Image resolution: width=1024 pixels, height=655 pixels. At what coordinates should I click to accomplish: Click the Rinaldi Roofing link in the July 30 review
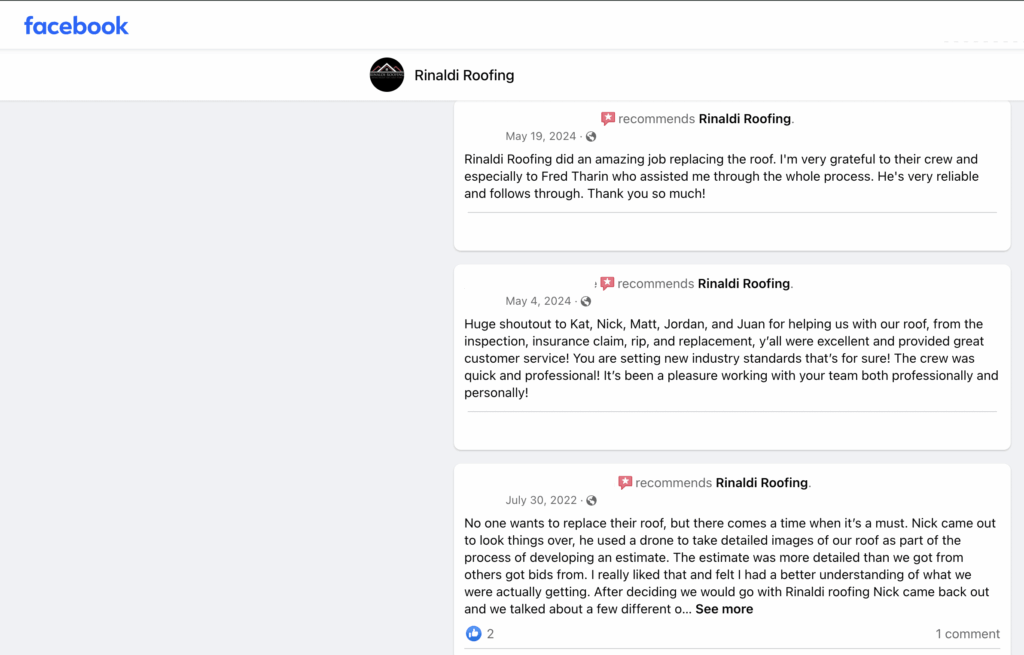762,482
